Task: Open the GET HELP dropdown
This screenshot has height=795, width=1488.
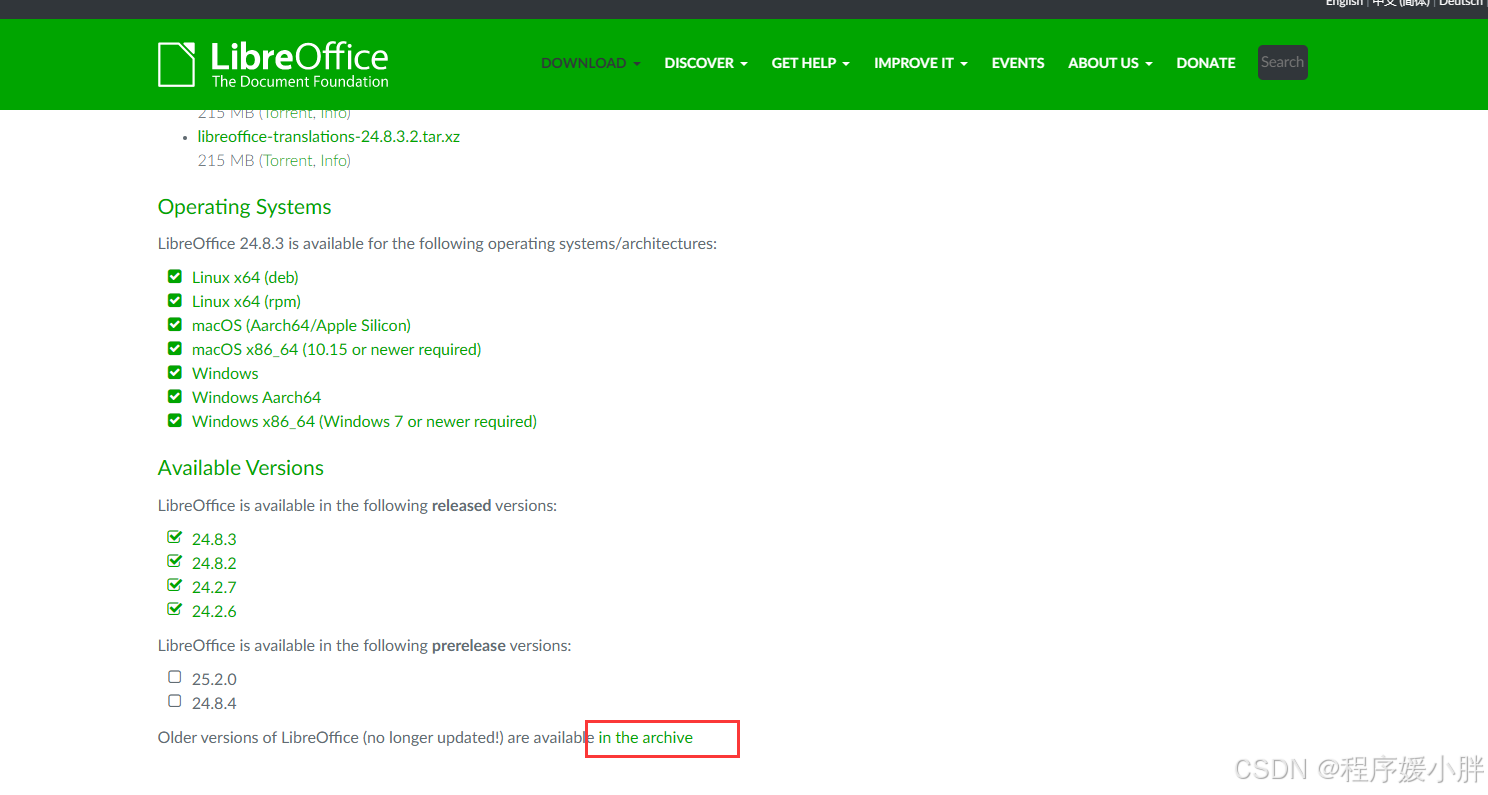Action: pos(810,63)
